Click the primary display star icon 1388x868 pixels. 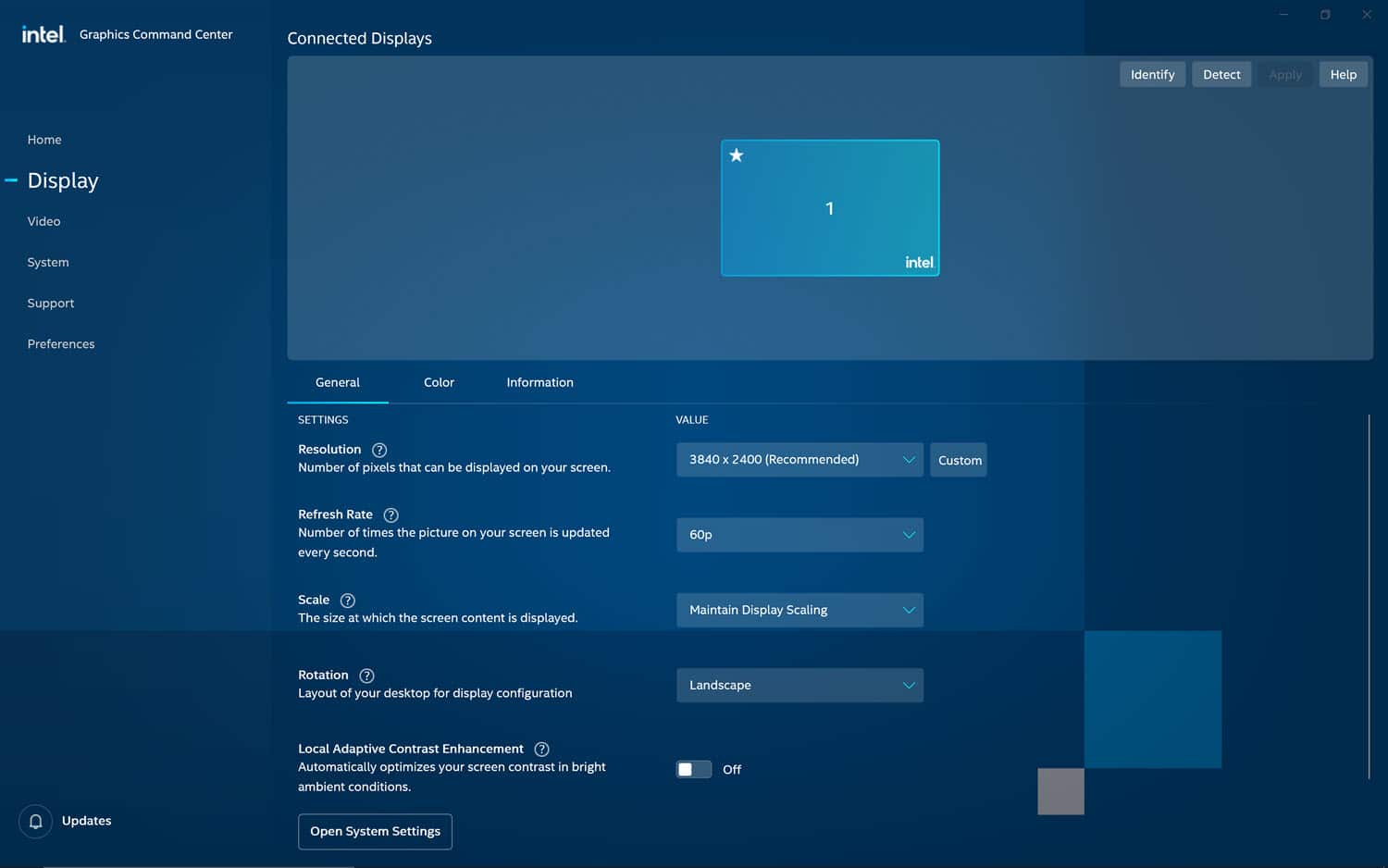coord(737,155)
